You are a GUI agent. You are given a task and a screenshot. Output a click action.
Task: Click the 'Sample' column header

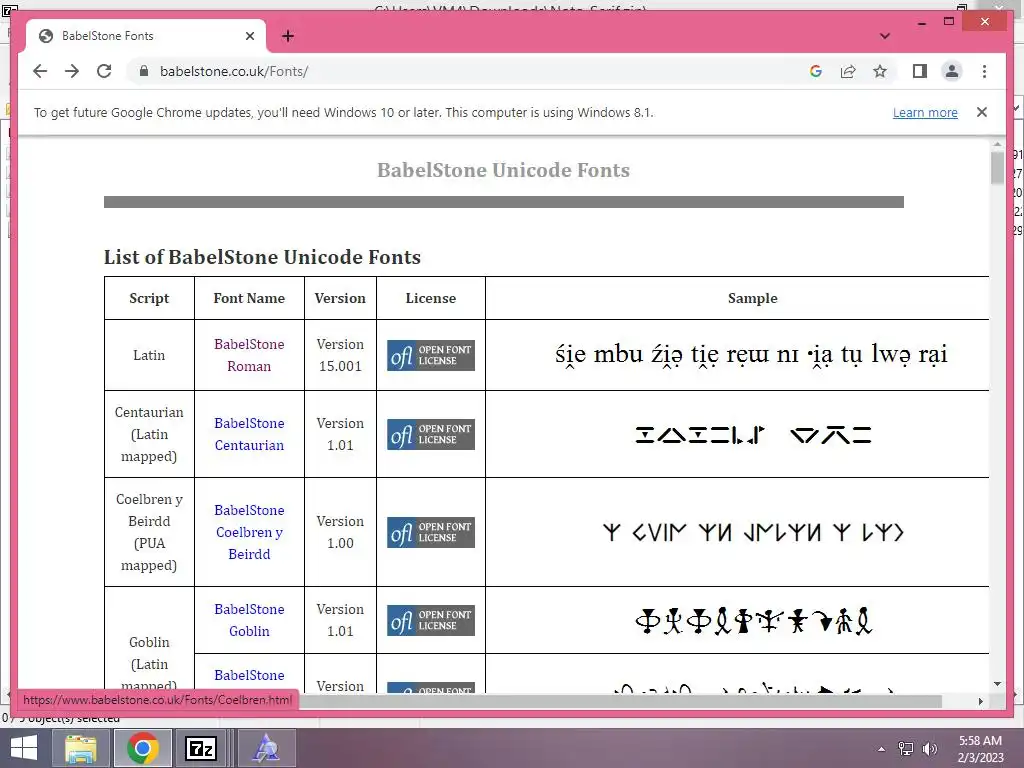[x=752, y=298]
